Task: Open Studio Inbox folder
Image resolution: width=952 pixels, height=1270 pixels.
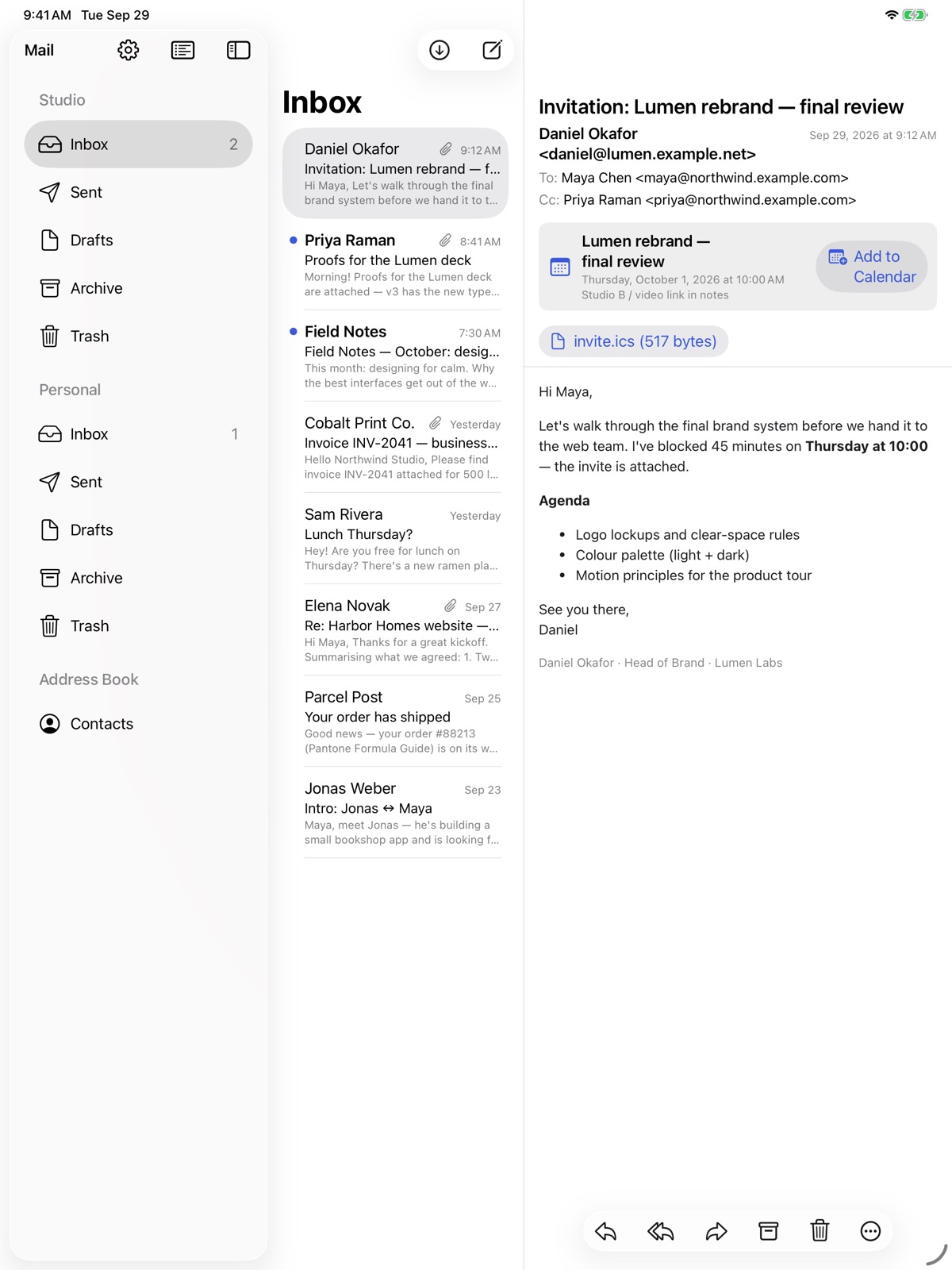Action: 138,144
